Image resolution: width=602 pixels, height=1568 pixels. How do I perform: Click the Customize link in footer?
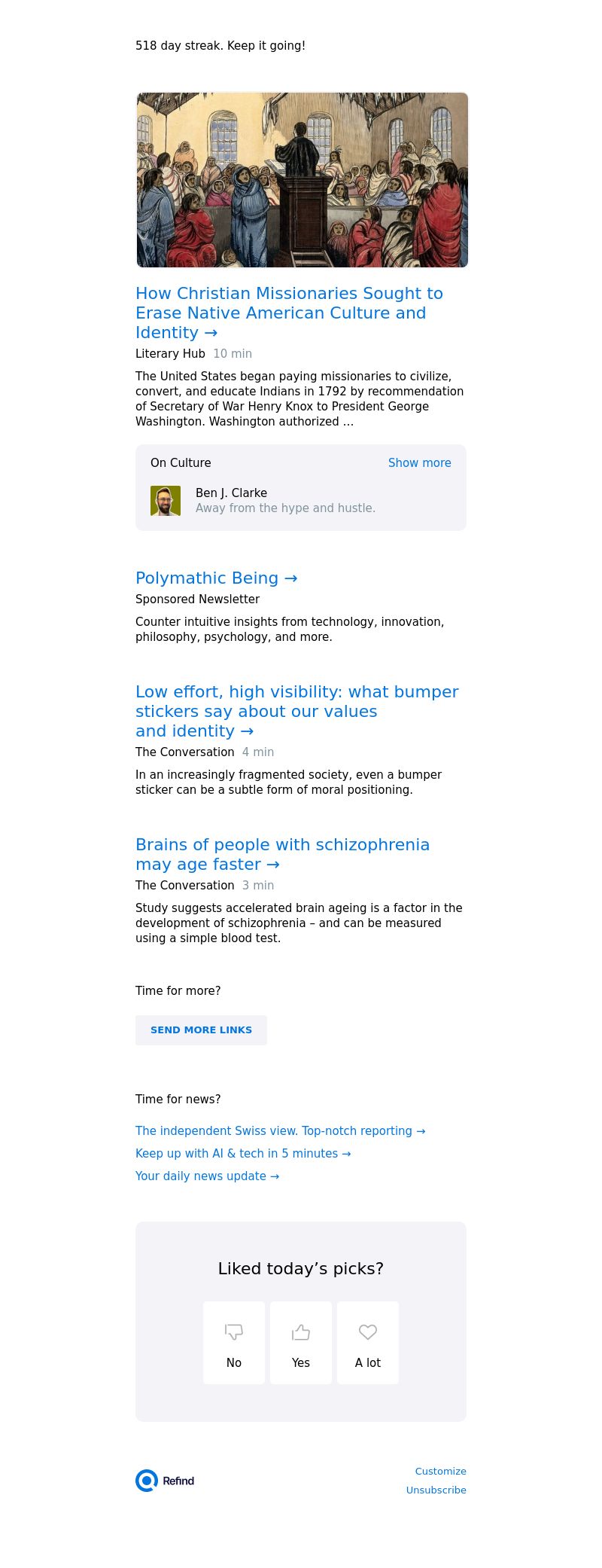tap(440, 1472)
